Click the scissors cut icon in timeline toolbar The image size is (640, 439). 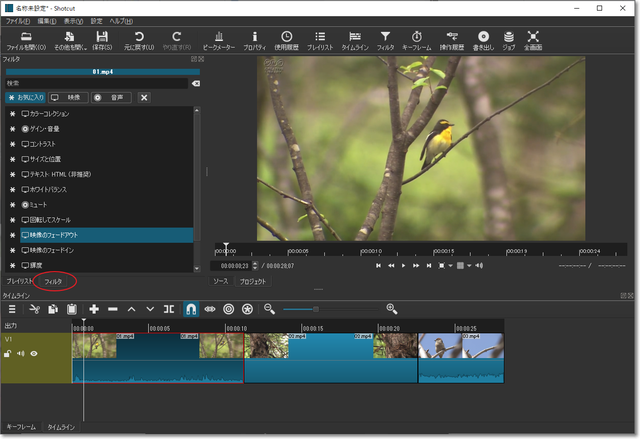coord(34,310)
